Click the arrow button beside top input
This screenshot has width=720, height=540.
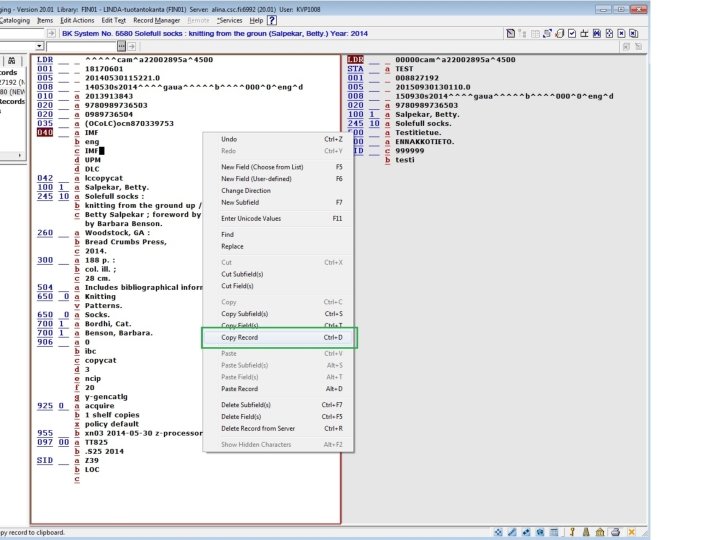(51, 34)
